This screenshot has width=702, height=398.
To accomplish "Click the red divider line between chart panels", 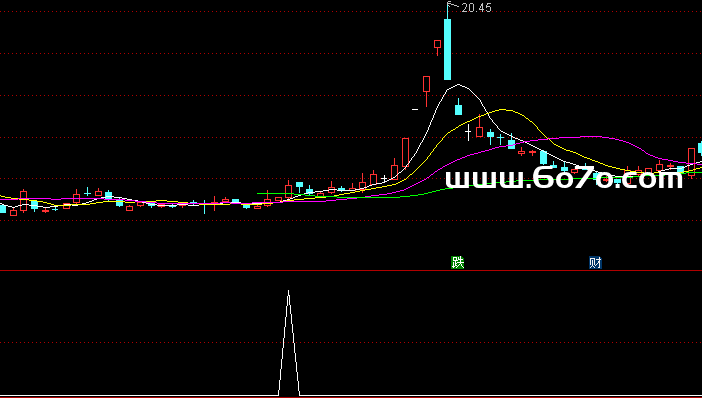I will click(x=351, y=270).
